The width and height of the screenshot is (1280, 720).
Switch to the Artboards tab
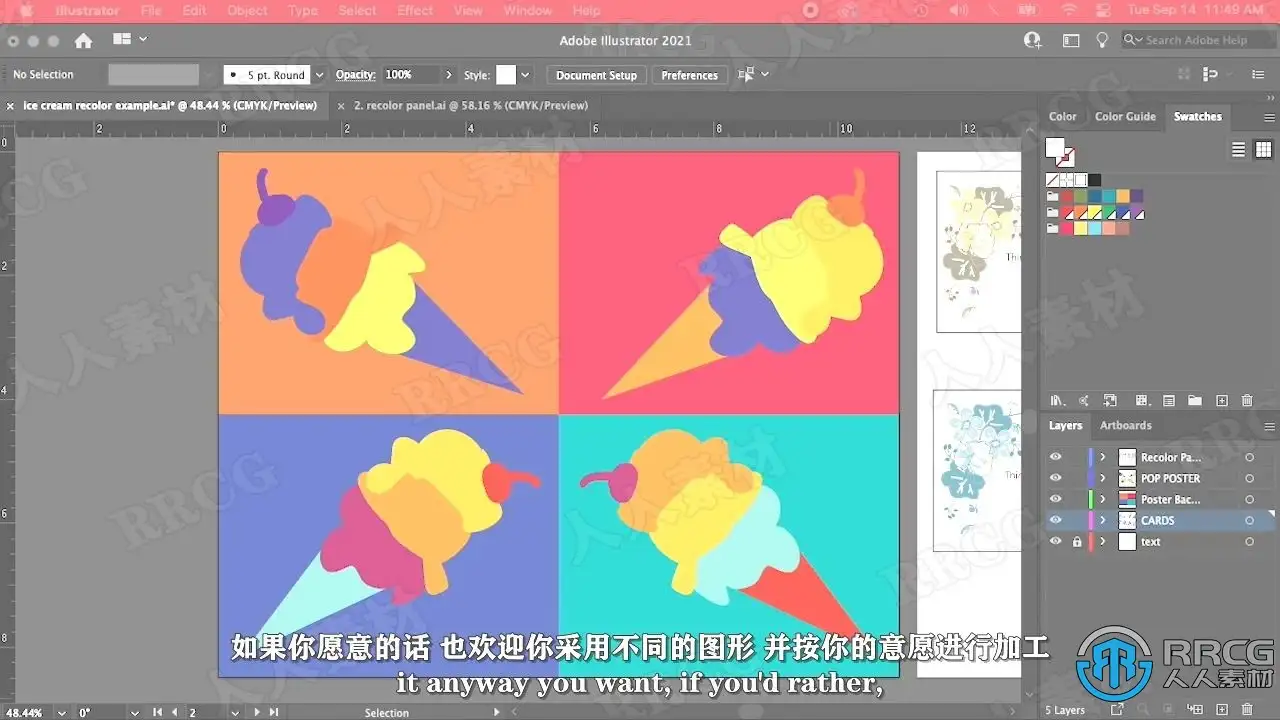1126,426
